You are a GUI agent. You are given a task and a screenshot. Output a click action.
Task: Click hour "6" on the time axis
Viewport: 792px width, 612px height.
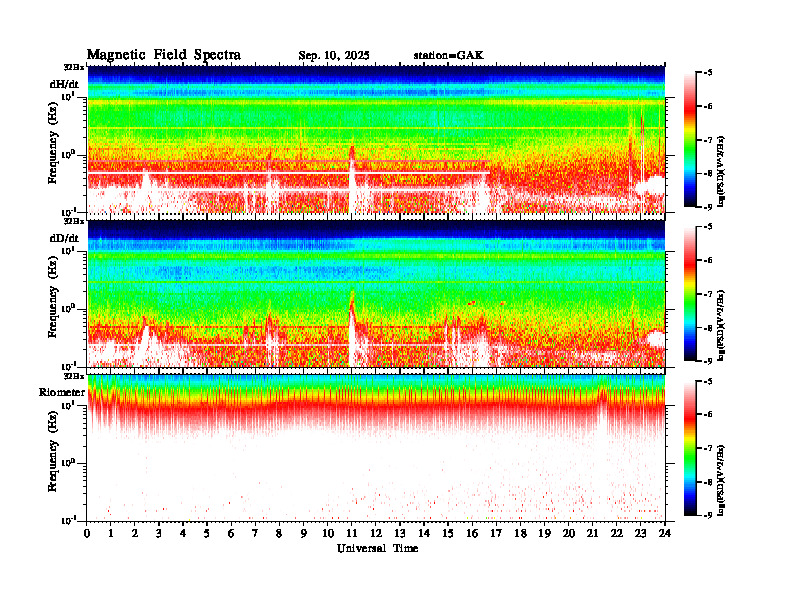(231, 533)
